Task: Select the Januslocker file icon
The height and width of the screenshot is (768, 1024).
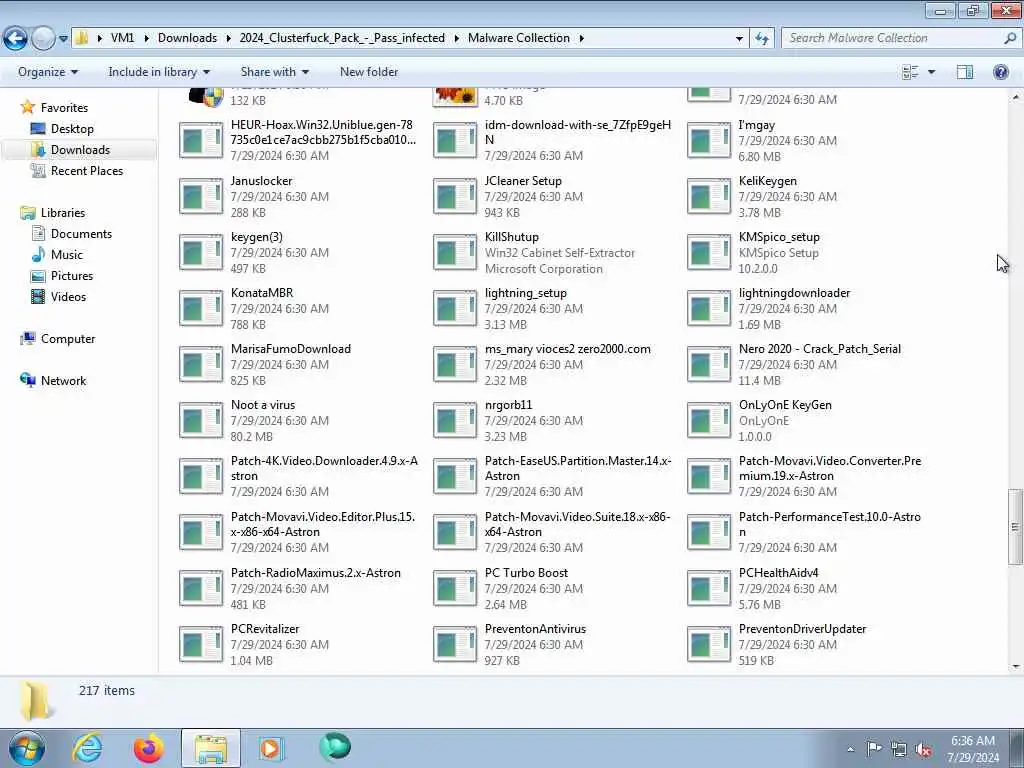Action: pyautogui.click(x=201, y=196)
